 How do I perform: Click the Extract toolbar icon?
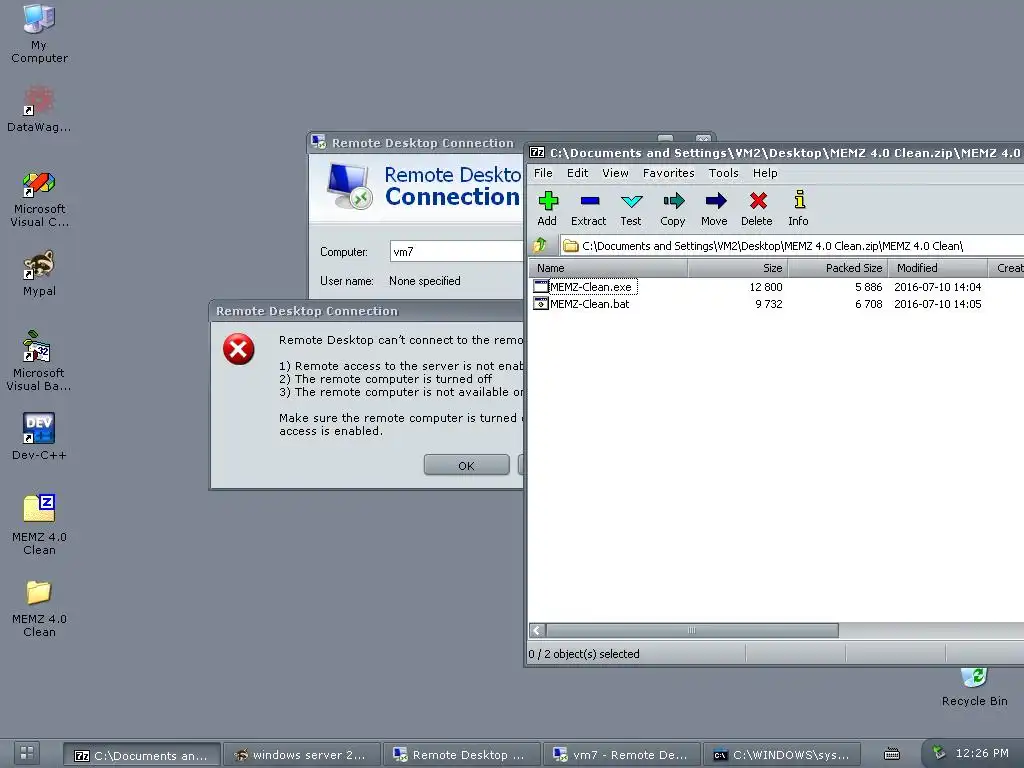click(588, 208)
